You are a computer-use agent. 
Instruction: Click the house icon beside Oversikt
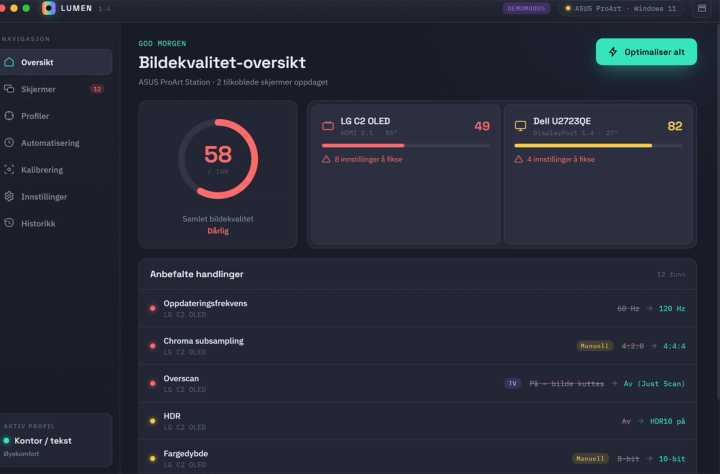pyautogui.click(x=9, y=62)
